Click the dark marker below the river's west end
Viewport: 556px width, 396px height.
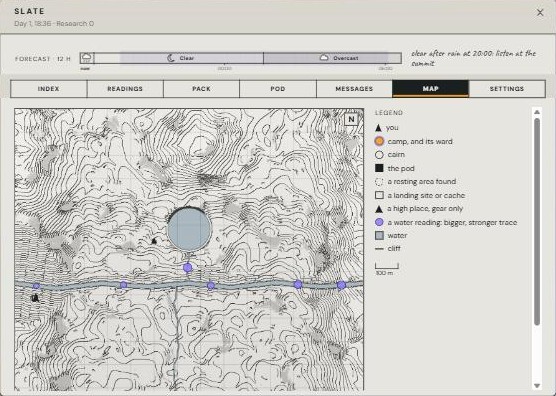point(35,298)
